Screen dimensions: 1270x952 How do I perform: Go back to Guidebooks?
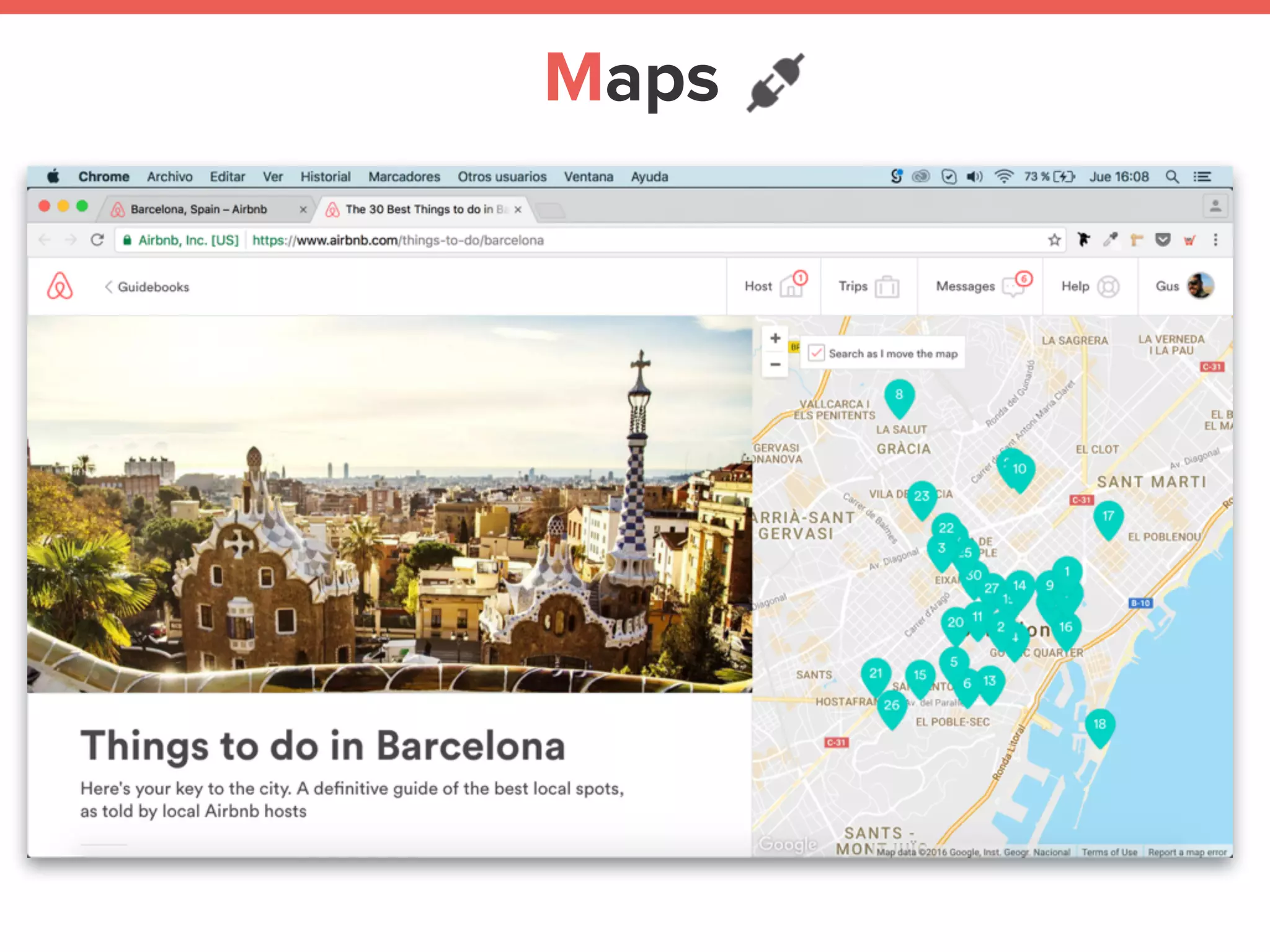coord(147,287)
